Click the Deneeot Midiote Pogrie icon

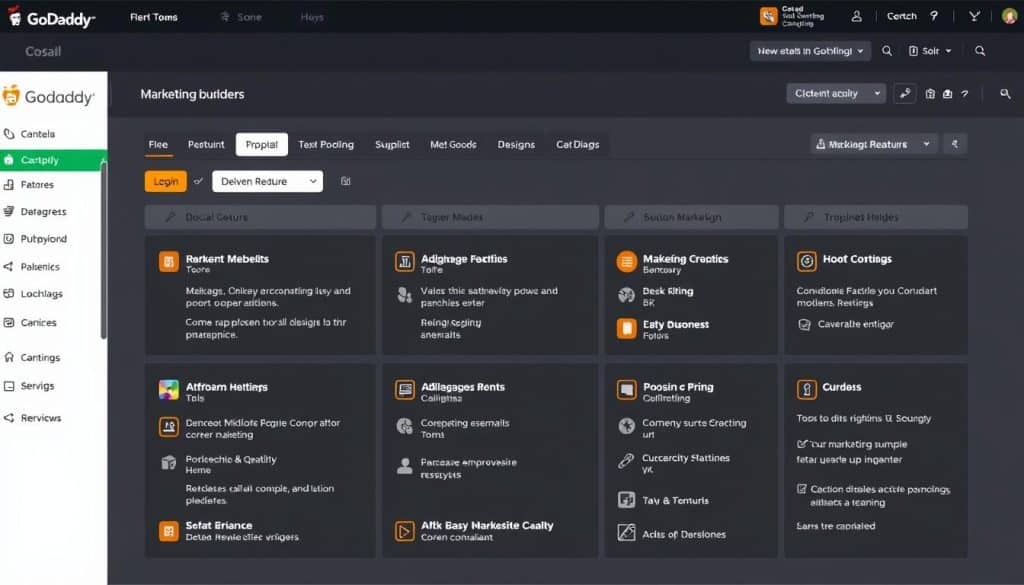(x=168, y=427)
